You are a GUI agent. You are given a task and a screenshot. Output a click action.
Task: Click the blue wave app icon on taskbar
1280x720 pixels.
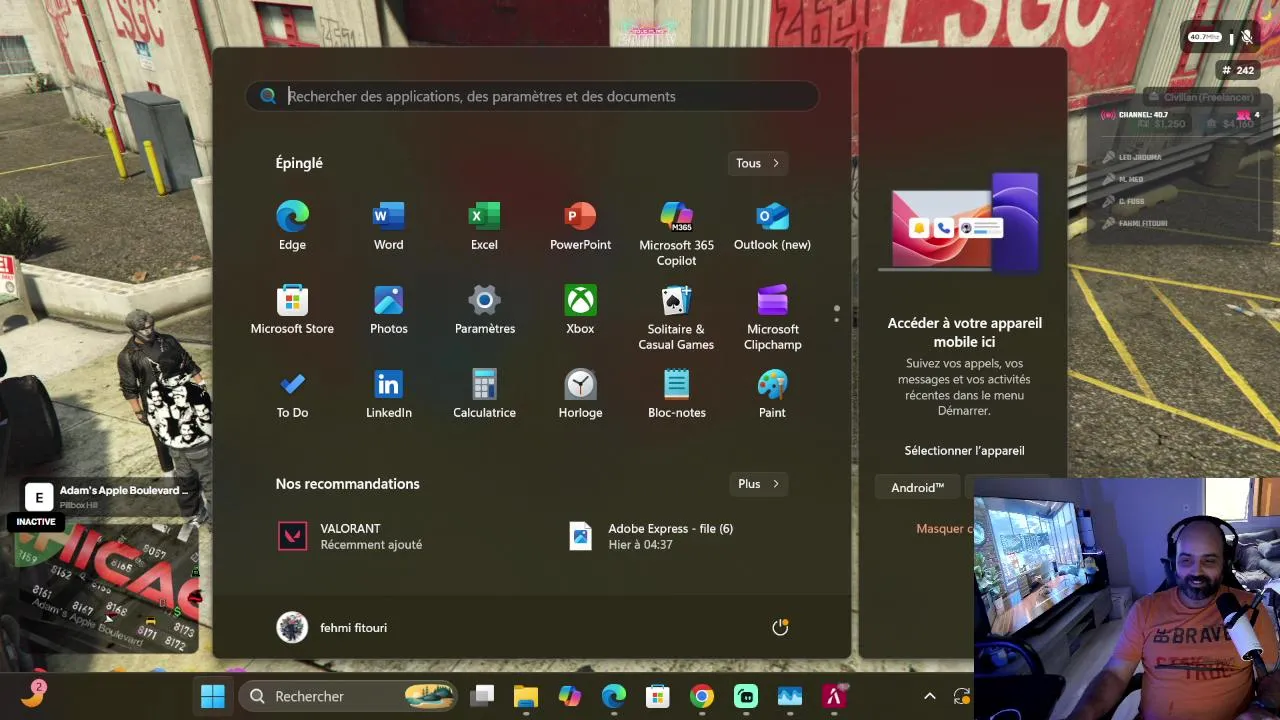click(790, 696)
